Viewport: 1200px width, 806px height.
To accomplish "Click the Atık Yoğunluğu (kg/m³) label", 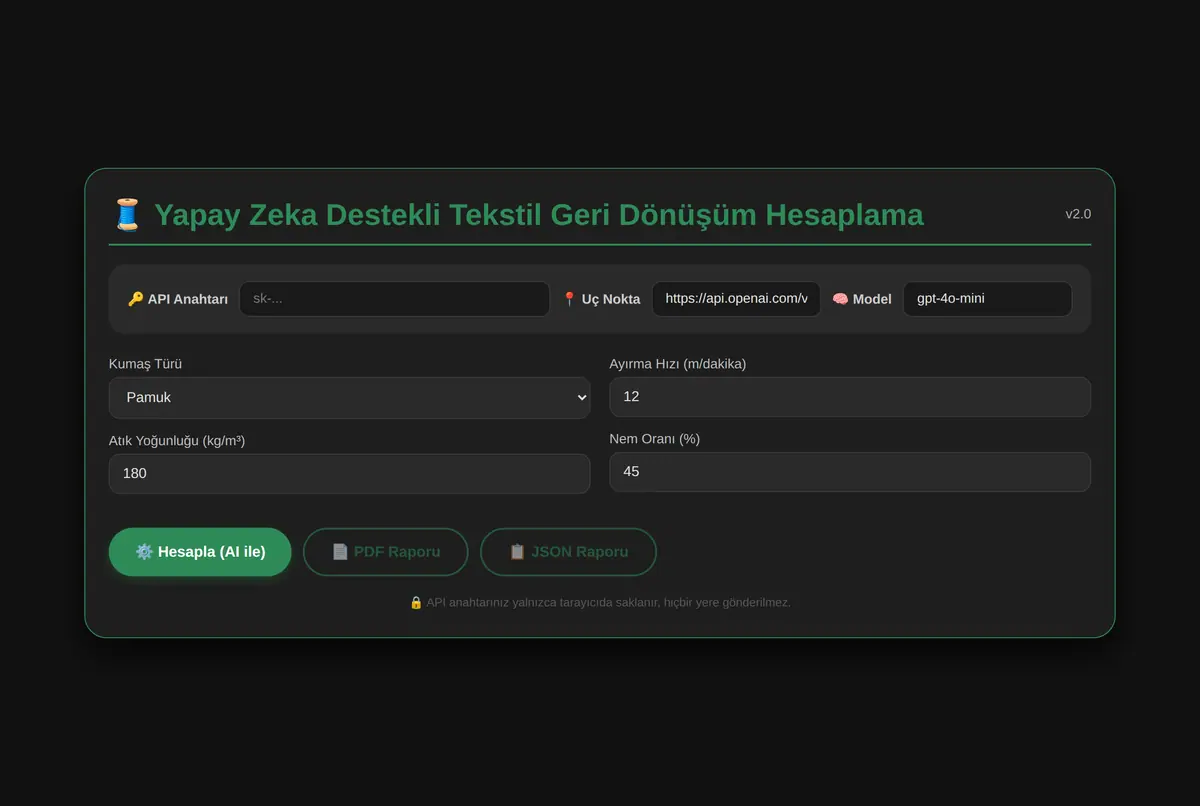I will tap(177, 441).
